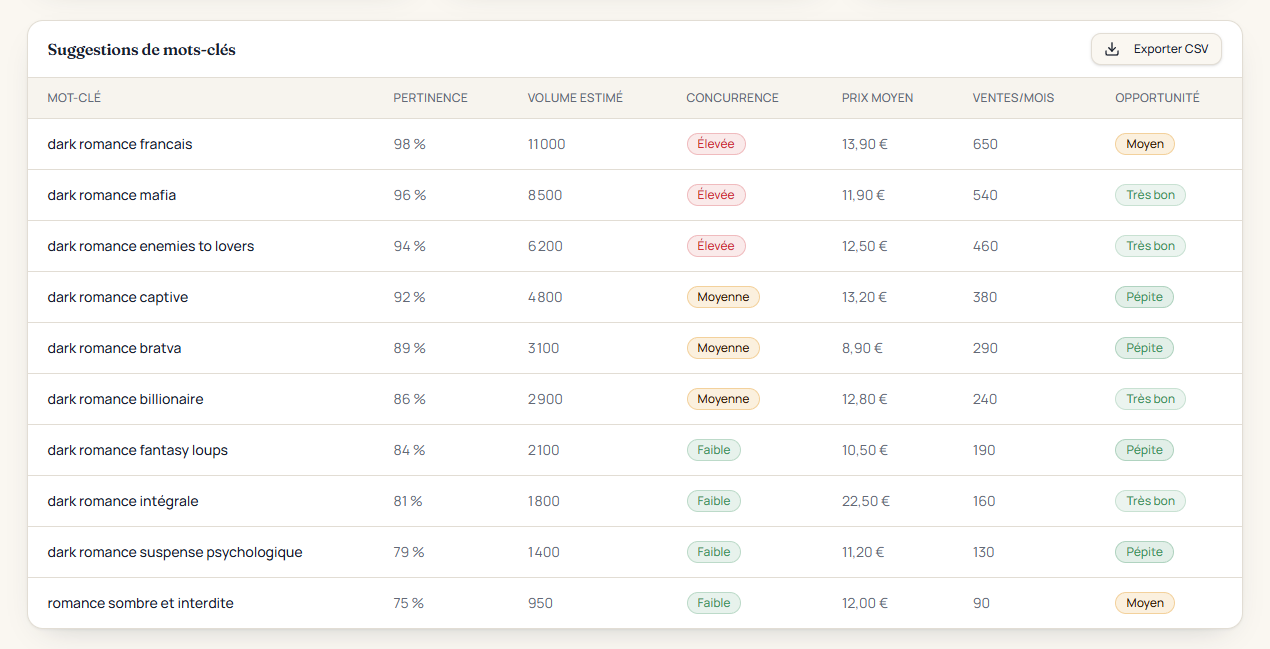Screen dimensions: 1270x649
Task: Click the PERTINENCE column header
Action: [x=430, y=98]
